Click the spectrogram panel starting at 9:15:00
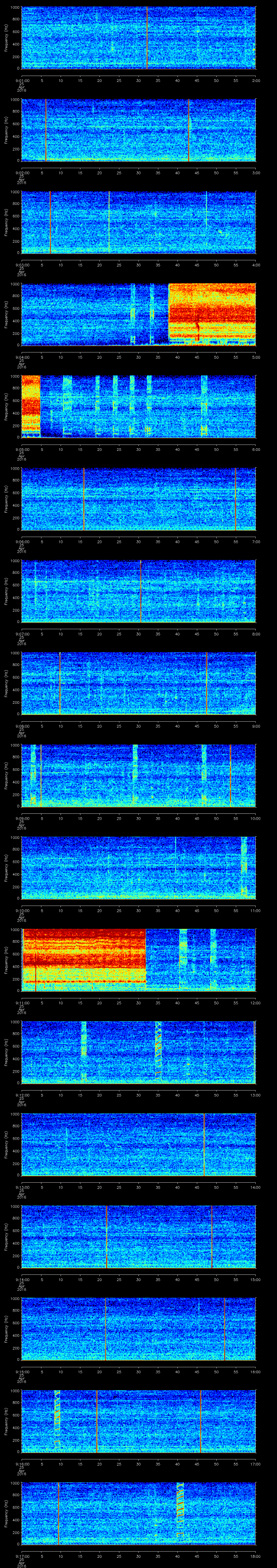 138,1329
